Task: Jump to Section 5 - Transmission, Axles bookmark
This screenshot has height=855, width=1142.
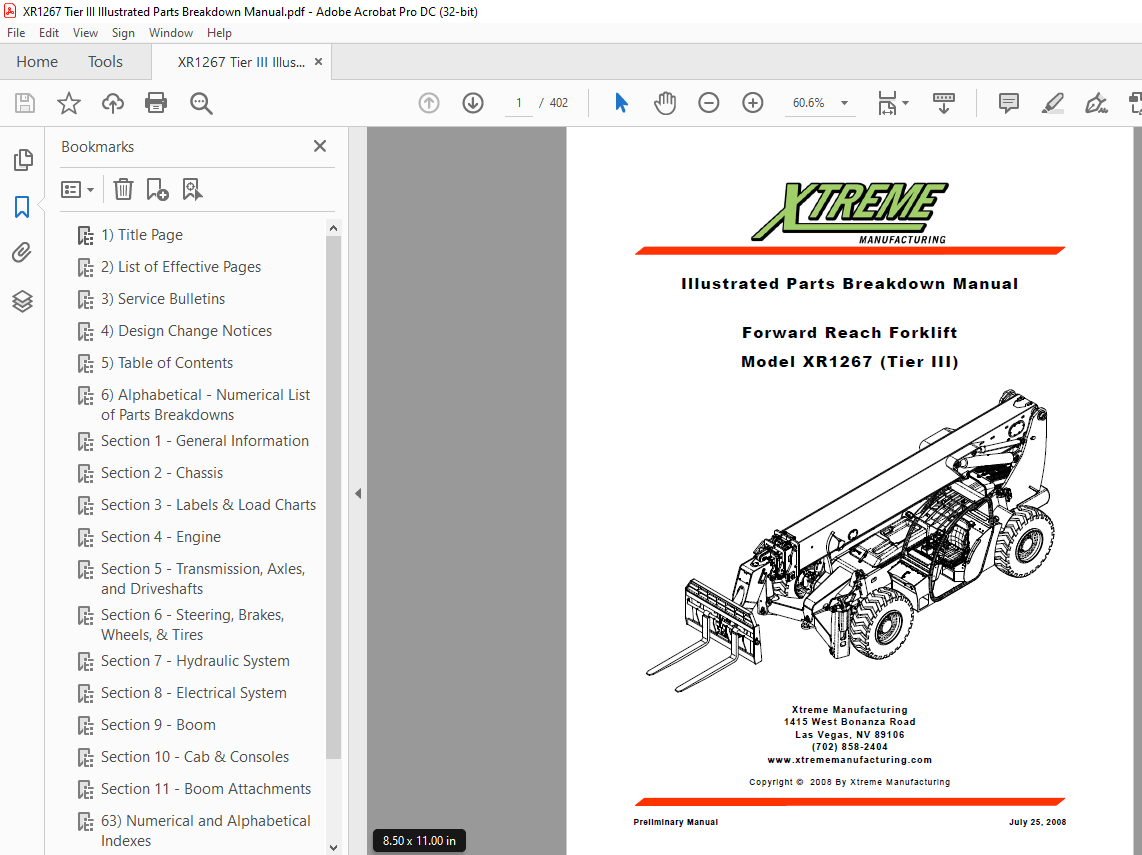Action: coord(202,578)
